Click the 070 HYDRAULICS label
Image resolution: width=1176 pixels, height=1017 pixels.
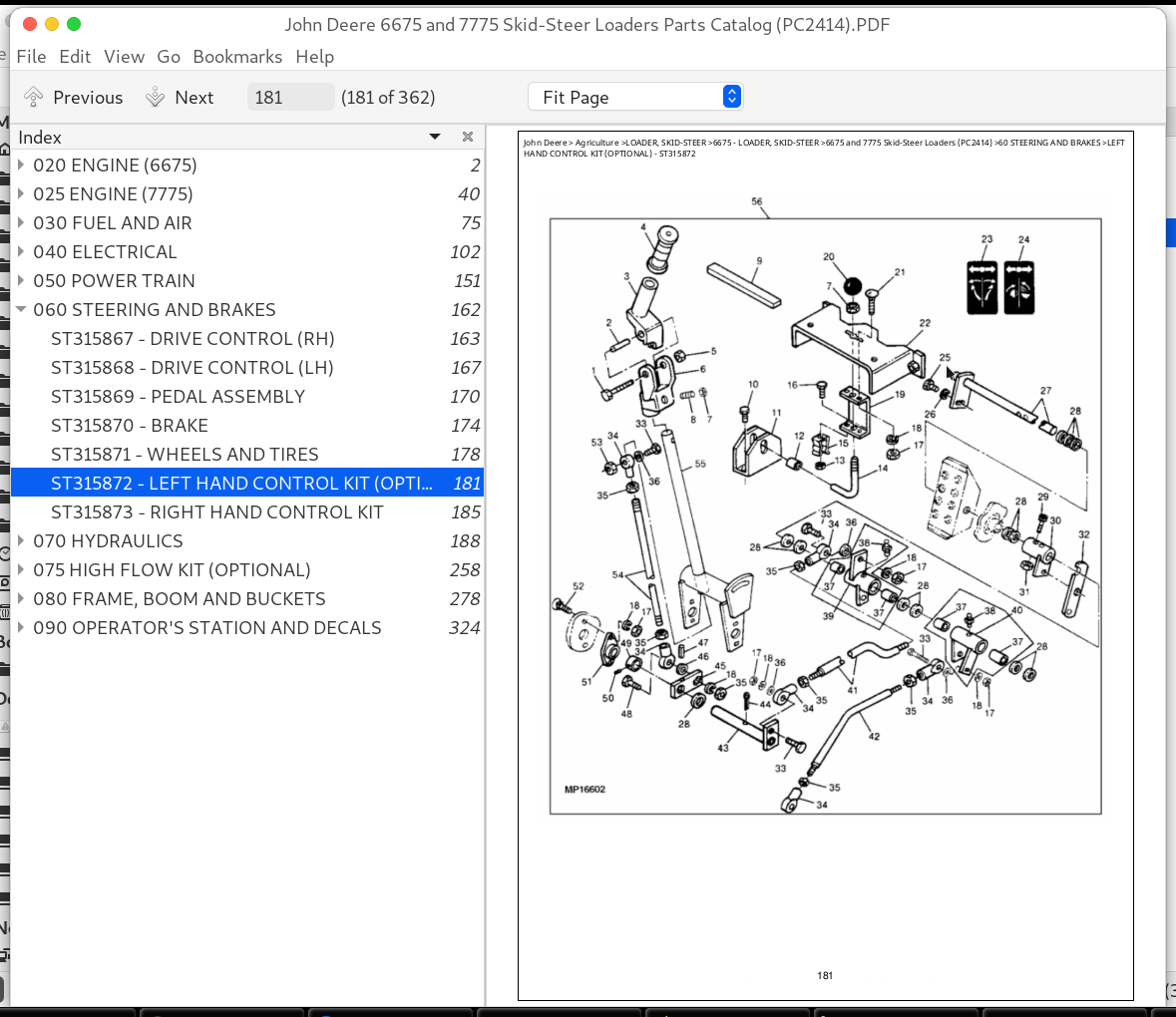pyautogui.click(x=108, y=541)
